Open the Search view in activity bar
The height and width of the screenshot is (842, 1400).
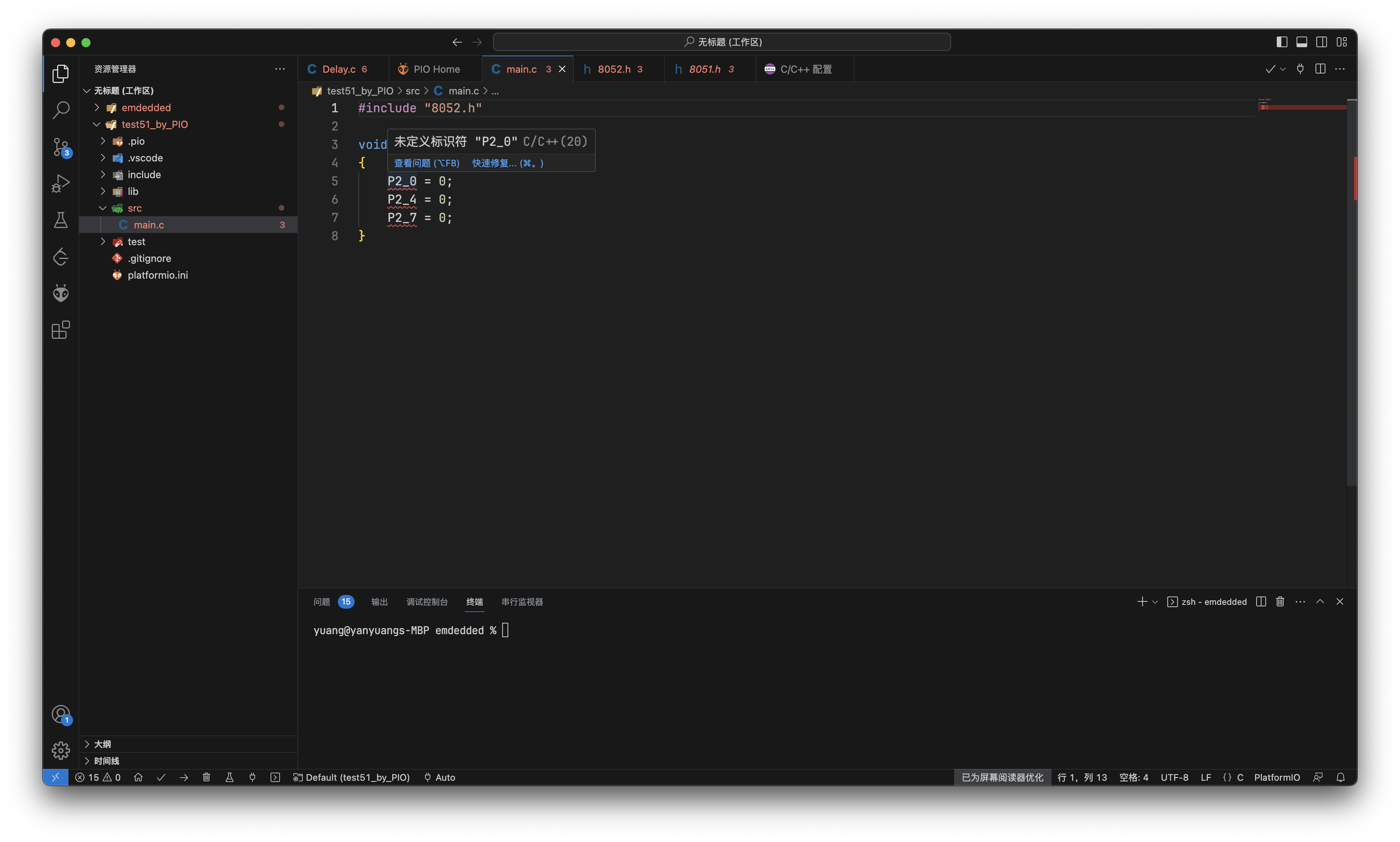[x=60, y=110]
